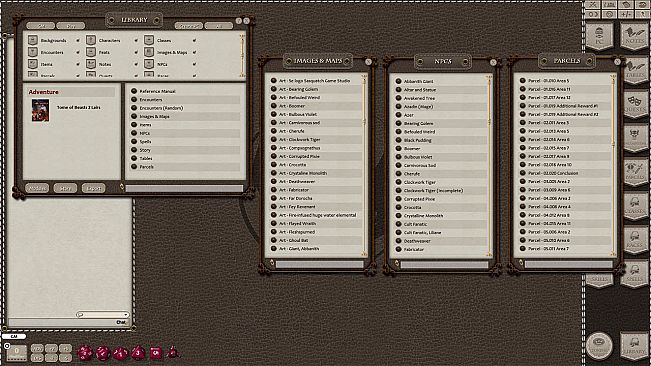Open NPCs category icon in Library

pos(149,64)
